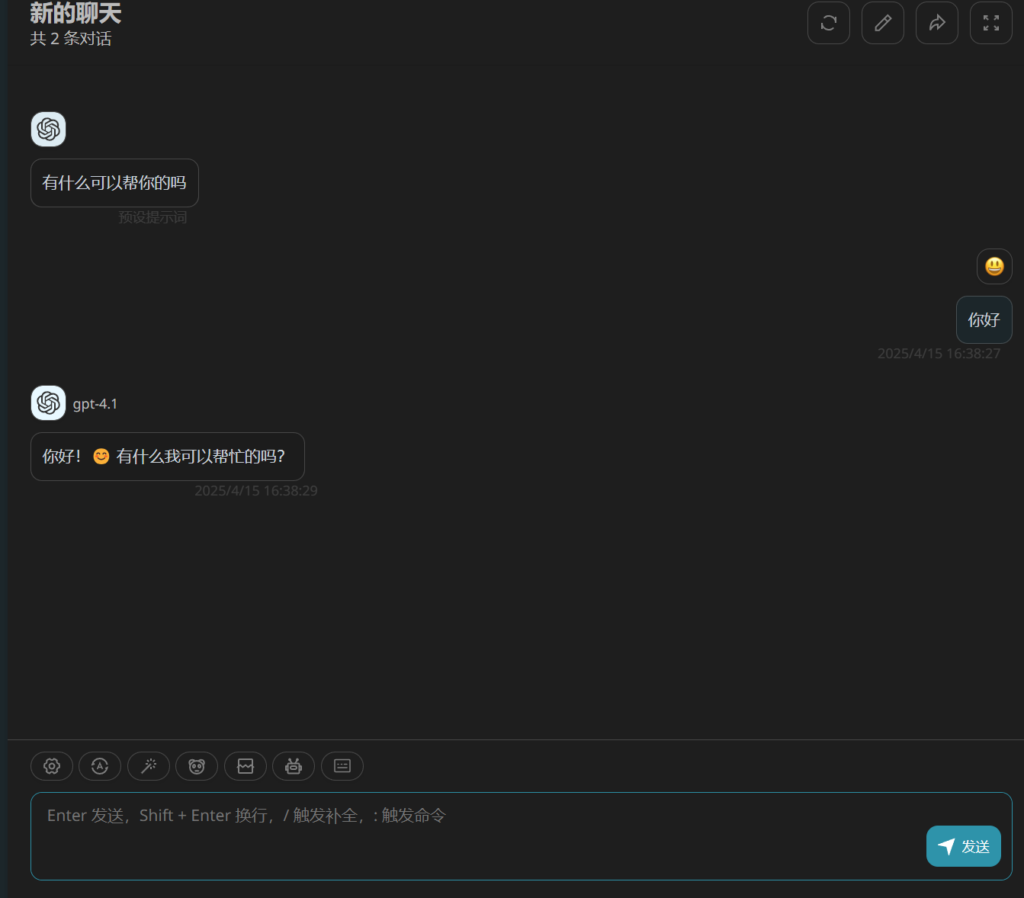Toggle fullscreen mode with the expand icon
Screen dimensions: 1024x898
coord(990,22)
